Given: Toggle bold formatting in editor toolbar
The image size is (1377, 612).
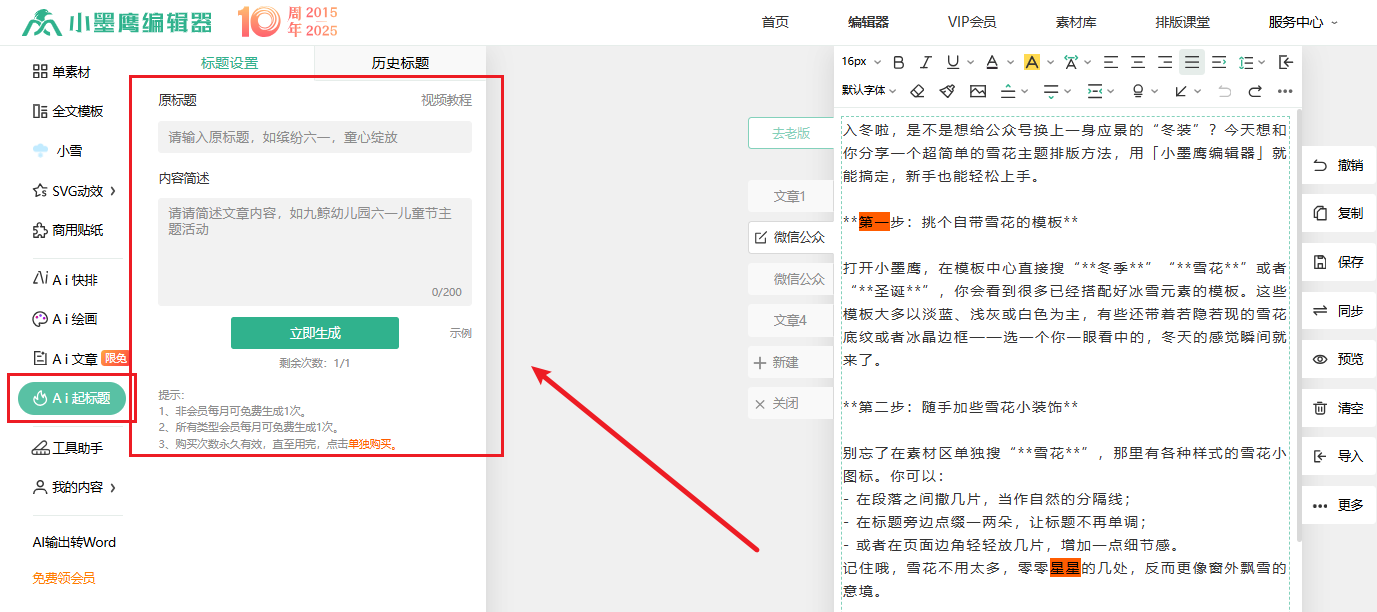Looking at the screenshot, I should click(x=898, y=62).
